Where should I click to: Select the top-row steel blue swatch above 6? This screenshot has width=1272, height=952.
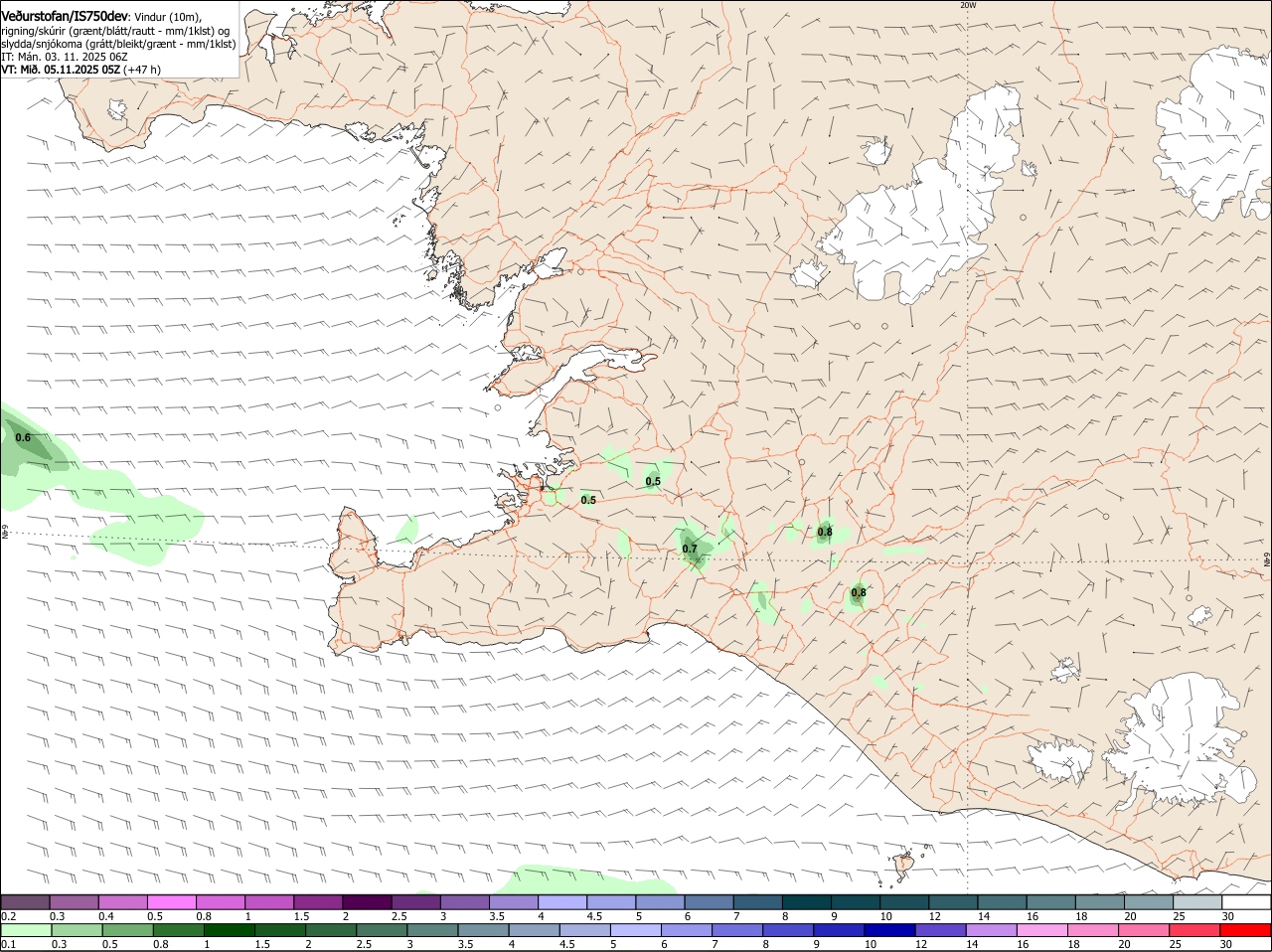[x=710, y=902]
